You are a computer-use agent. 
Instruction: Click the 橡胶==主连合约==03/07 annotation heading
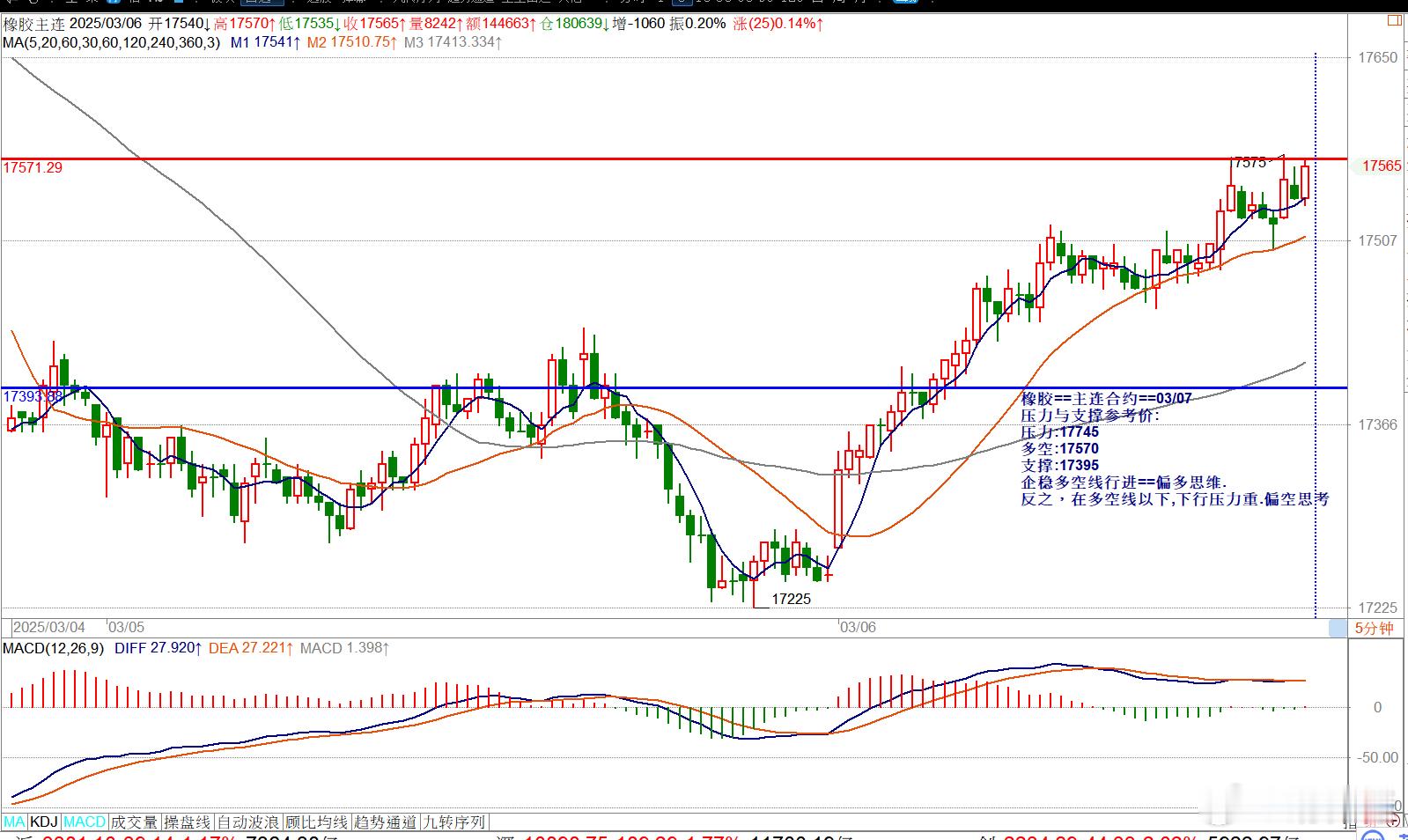coord(1107,399)
